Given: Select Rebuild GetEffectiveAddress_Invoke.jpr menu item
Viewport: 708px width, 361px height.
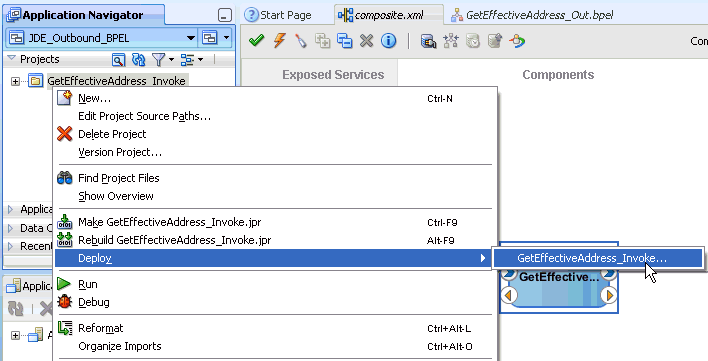Looking at the screenshot, I should coord(275,240).
